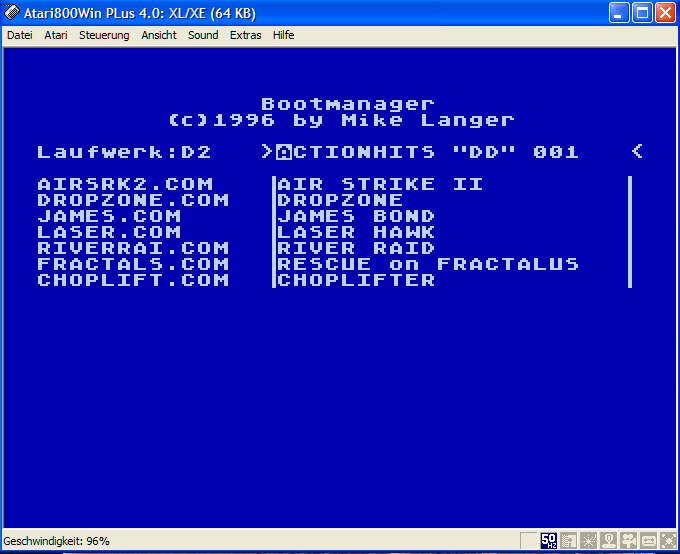Click the Bootmanager heading text
This screenshot has width=680, height=554.
[x=348, y=104]
